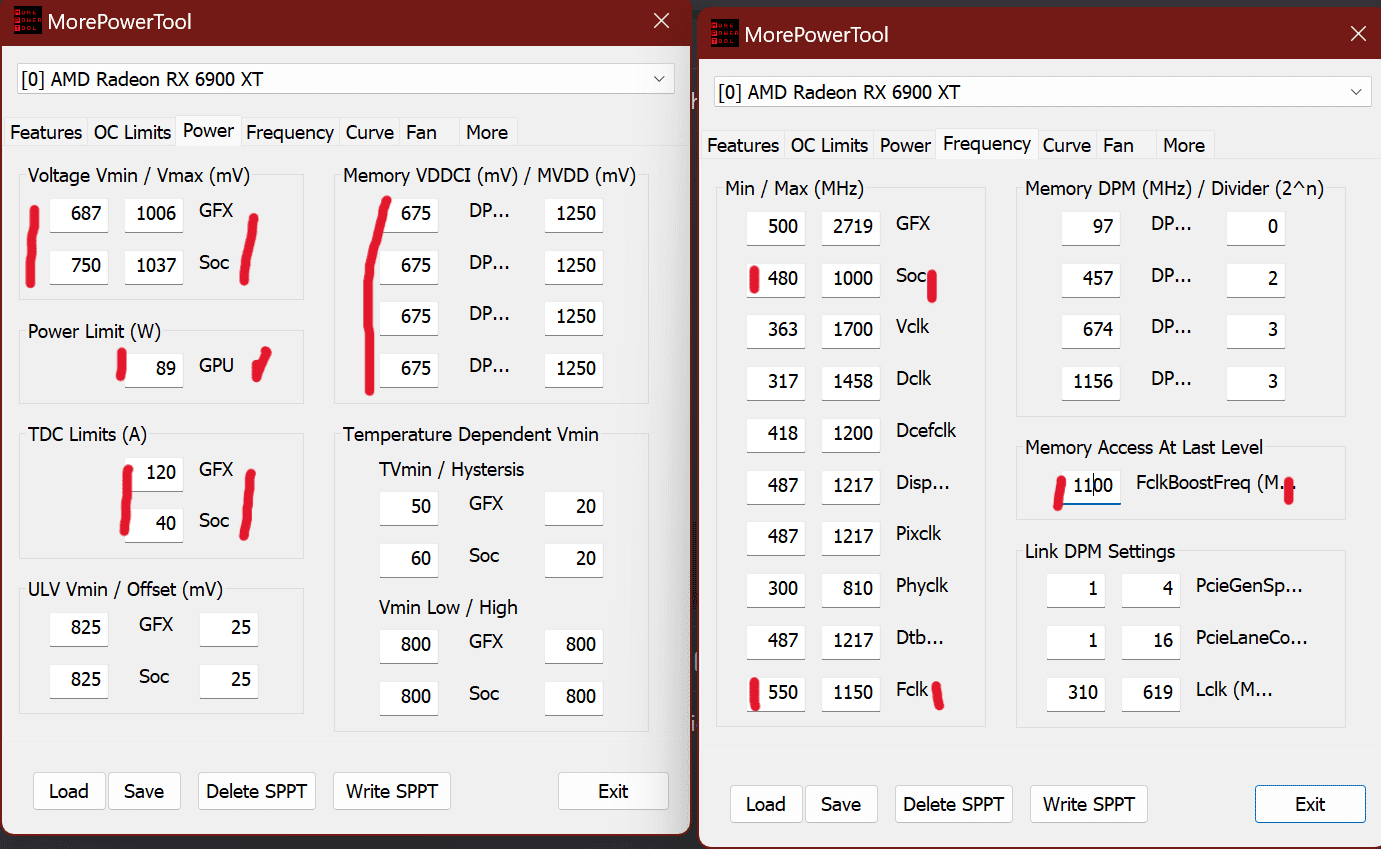
Task: Click FclkBoostFreq field showing 1100
Action: coord(1091,487)
